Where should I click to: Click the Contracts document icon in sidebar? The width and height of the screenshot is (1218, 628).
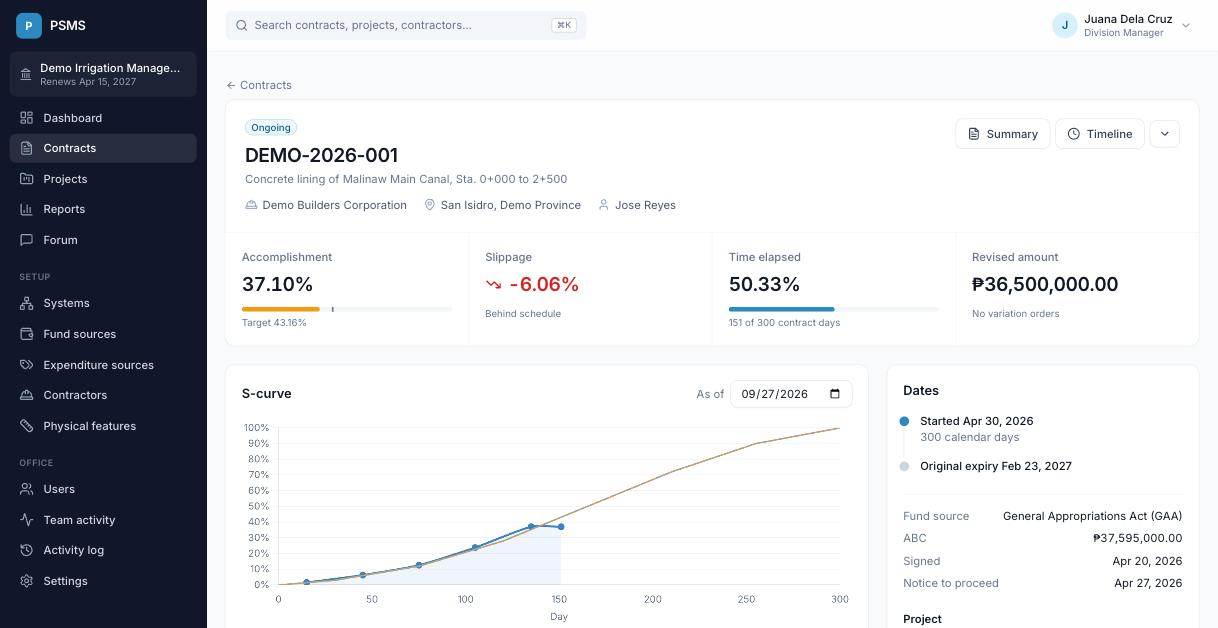27,148
